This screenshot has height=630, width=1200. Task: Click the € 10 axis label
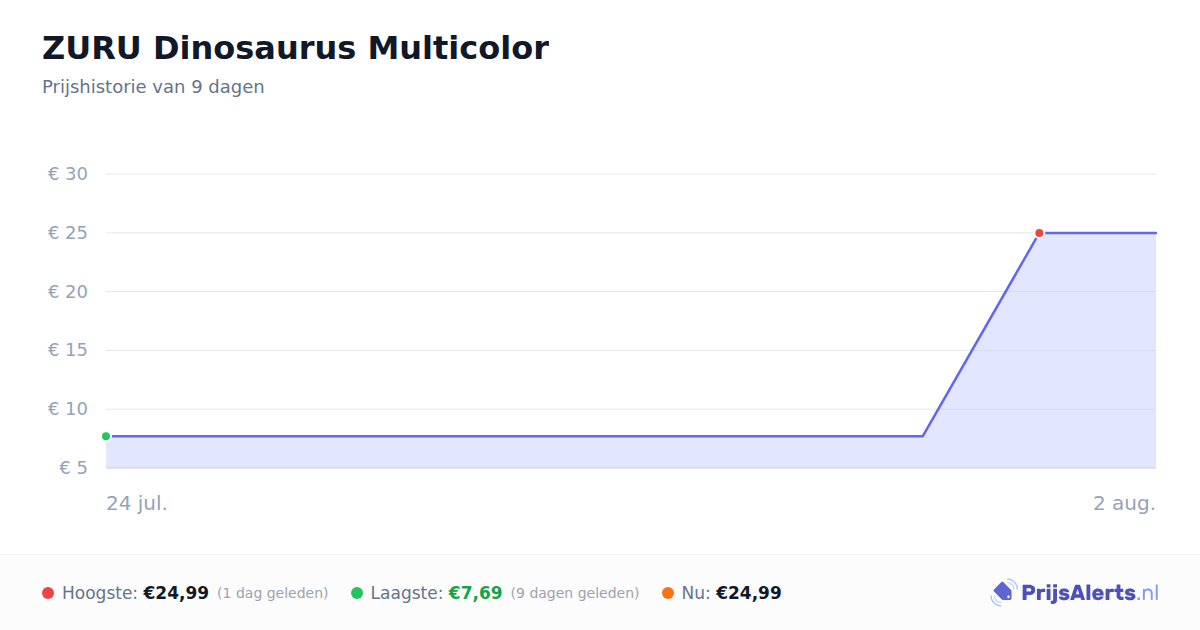coord(68,409)
